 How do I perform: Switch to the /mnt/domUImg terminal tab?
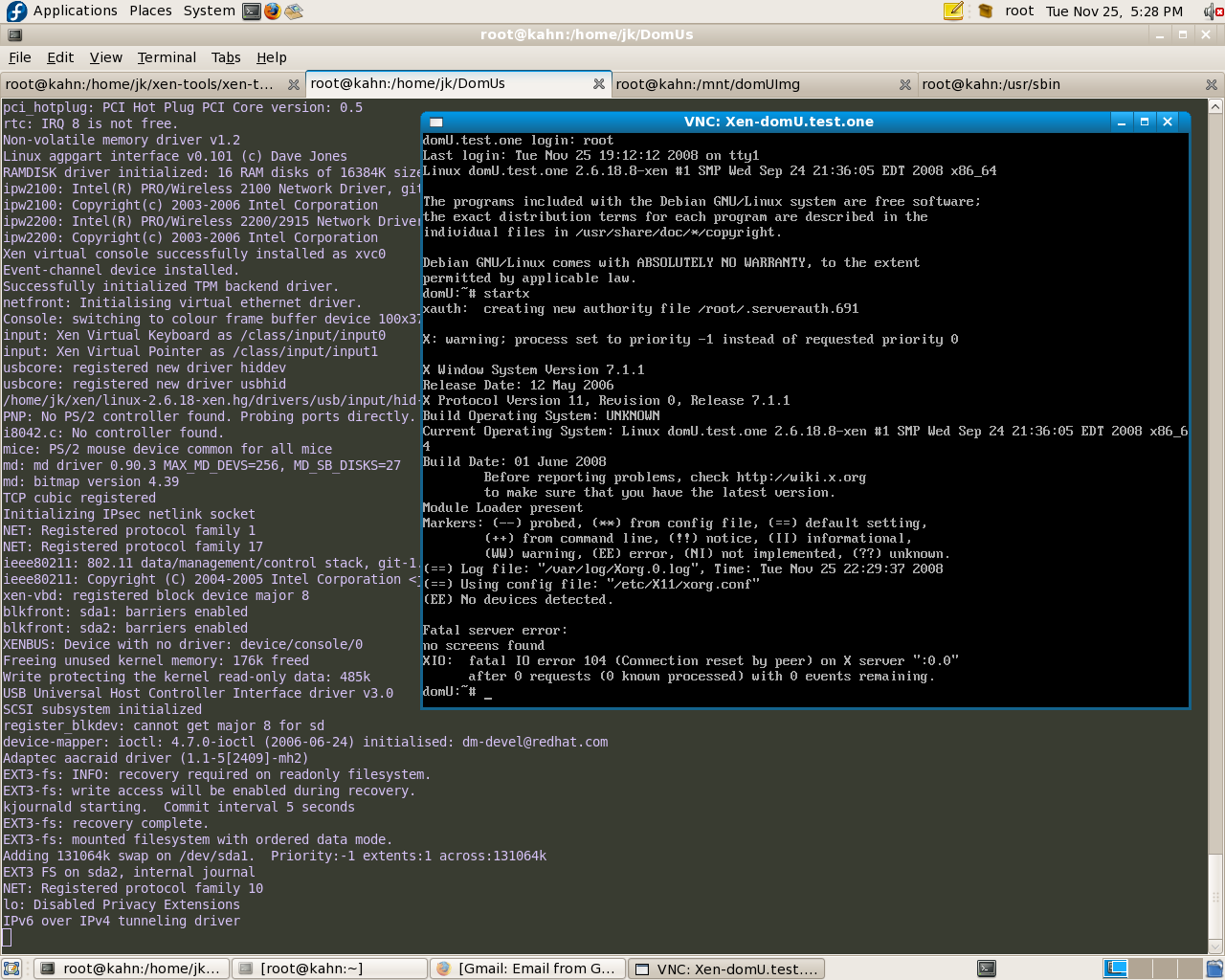pos(707,84)
